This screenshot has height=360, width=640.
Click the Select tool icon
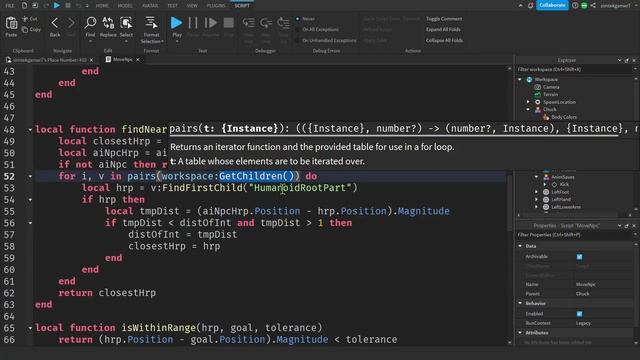coord(126,23)
